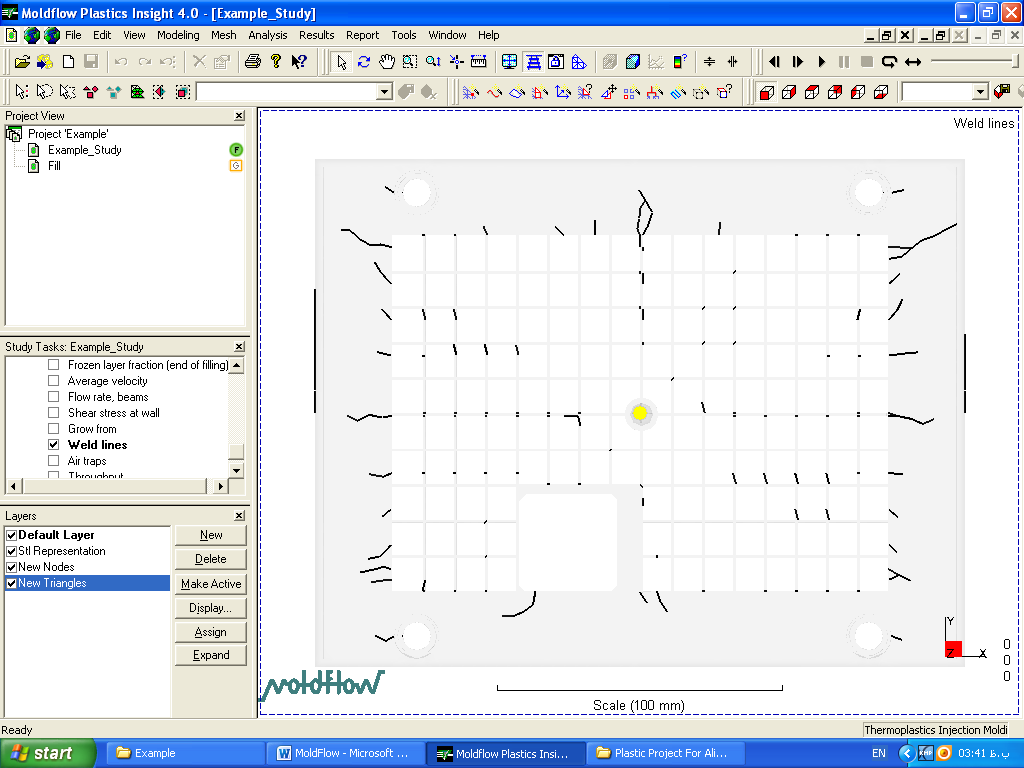Screen dimensions: 1024x768
Task: Click the What's This help pointer icon
Action: (x=299, y=62)
